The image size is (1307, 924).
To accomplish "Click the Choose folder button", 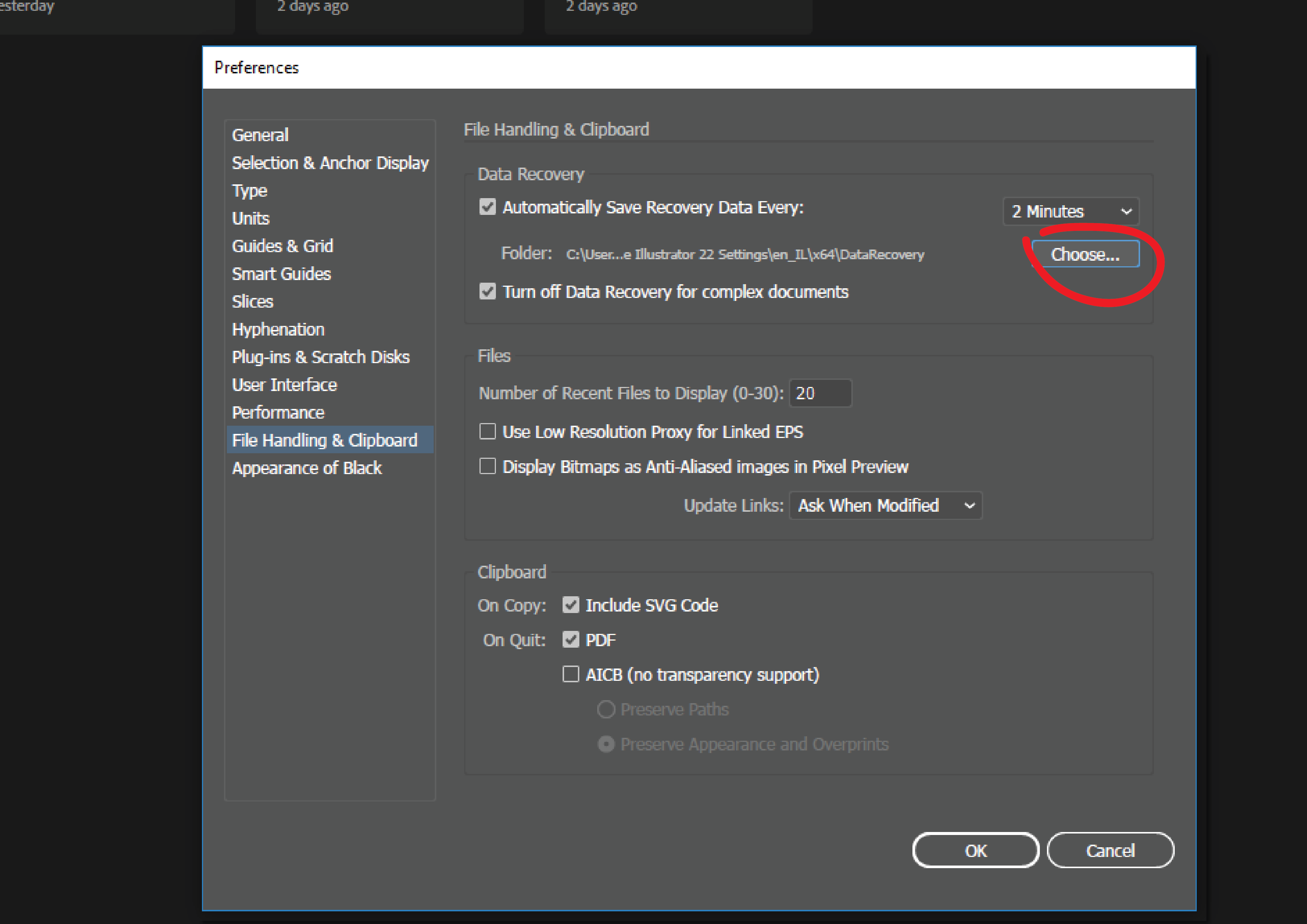I will coord(1085,254).
